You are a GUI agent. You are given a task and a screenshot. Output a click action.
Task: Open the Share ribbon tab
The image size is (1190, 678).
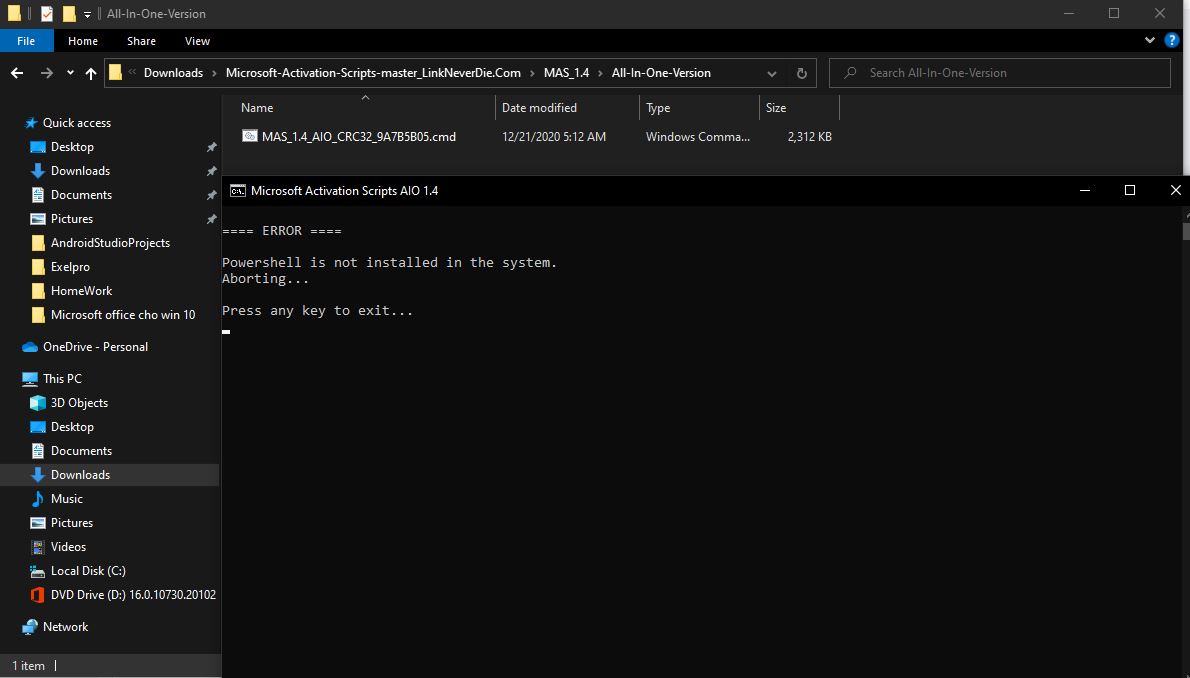click(141, 41)
